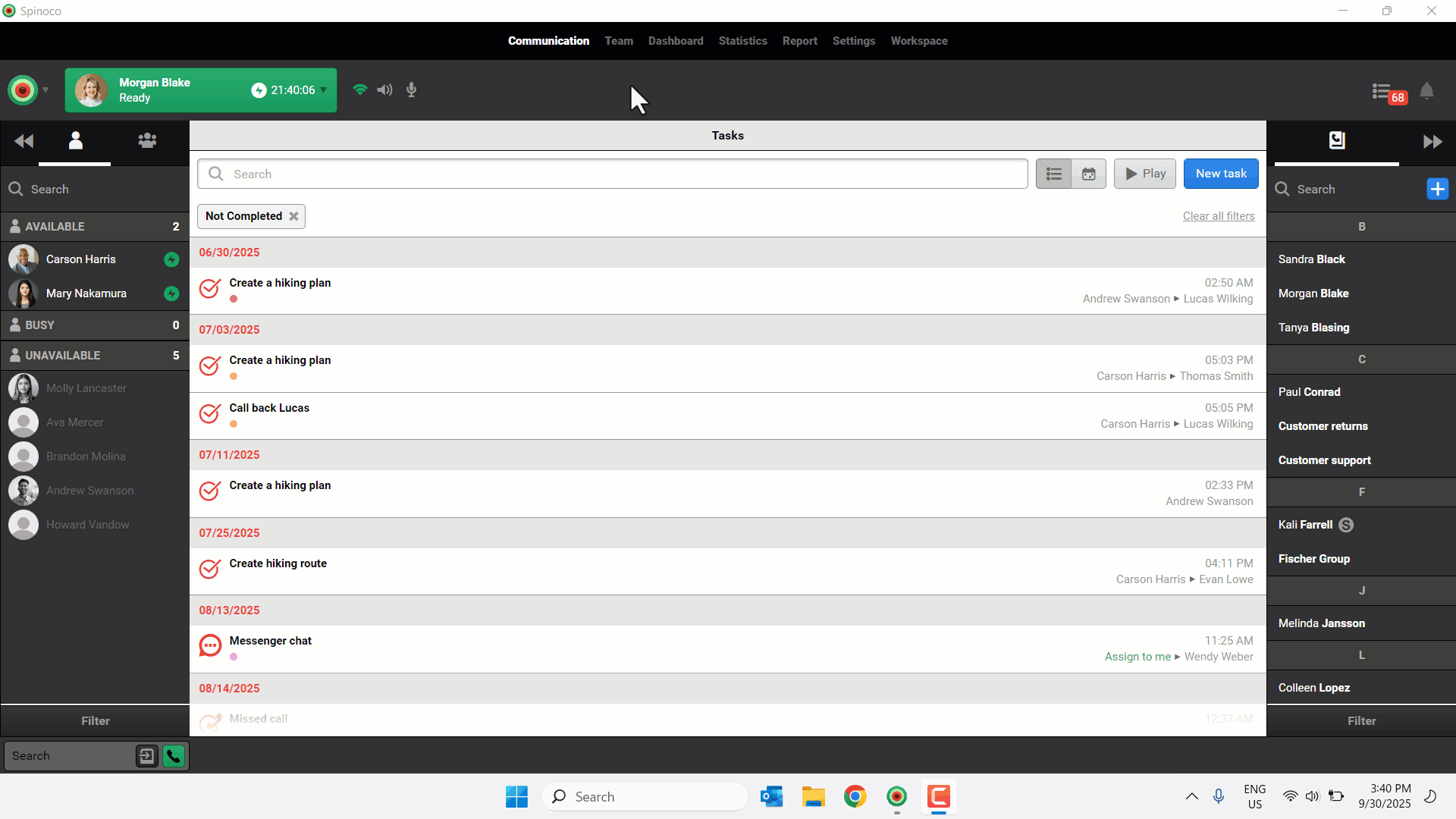Open Morgan Blake status time dropdown
The image size is (1456, 819).
pos(324,90)
